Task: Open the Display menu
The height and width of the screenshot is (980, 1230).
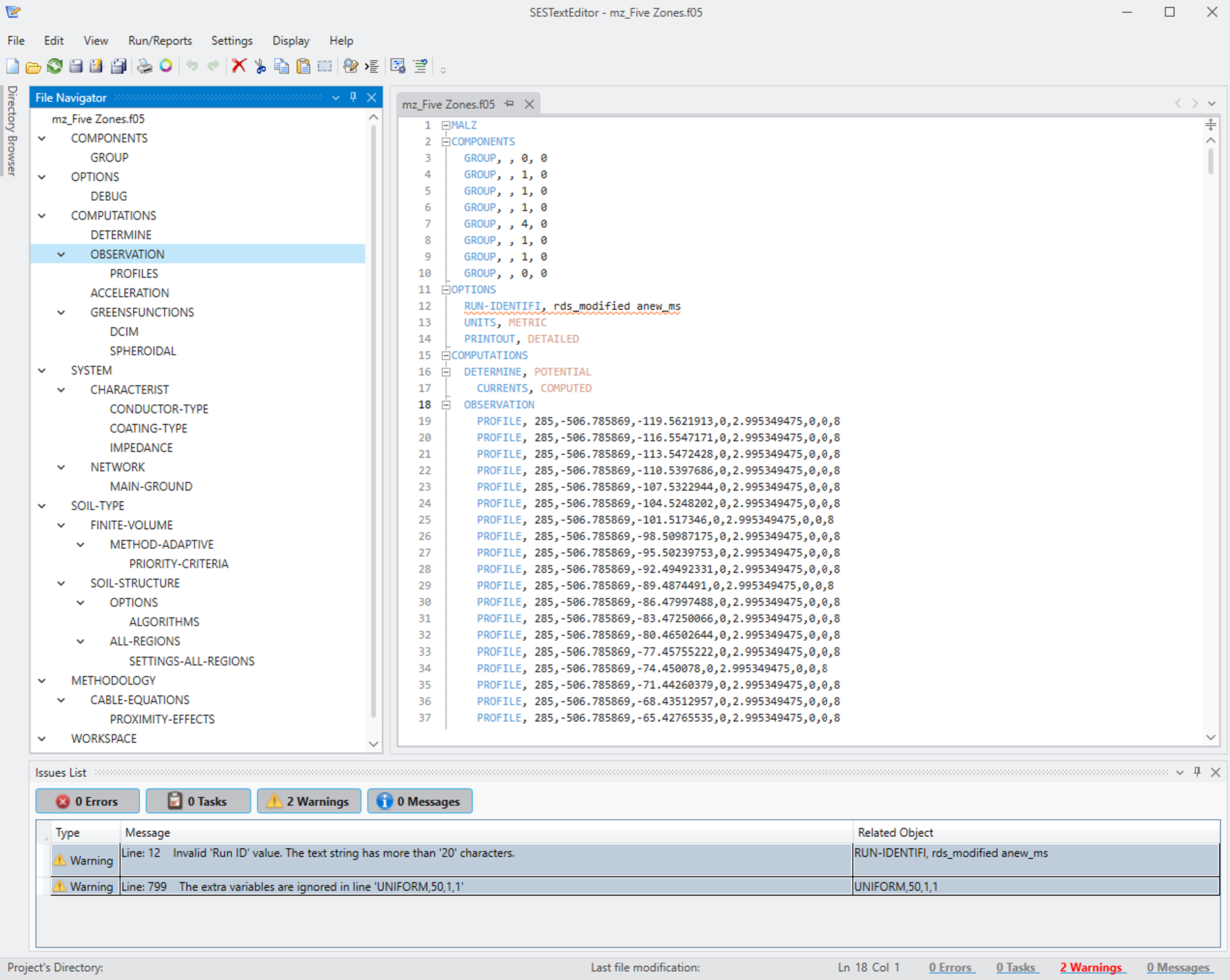Action: click(x=291, y=41)
